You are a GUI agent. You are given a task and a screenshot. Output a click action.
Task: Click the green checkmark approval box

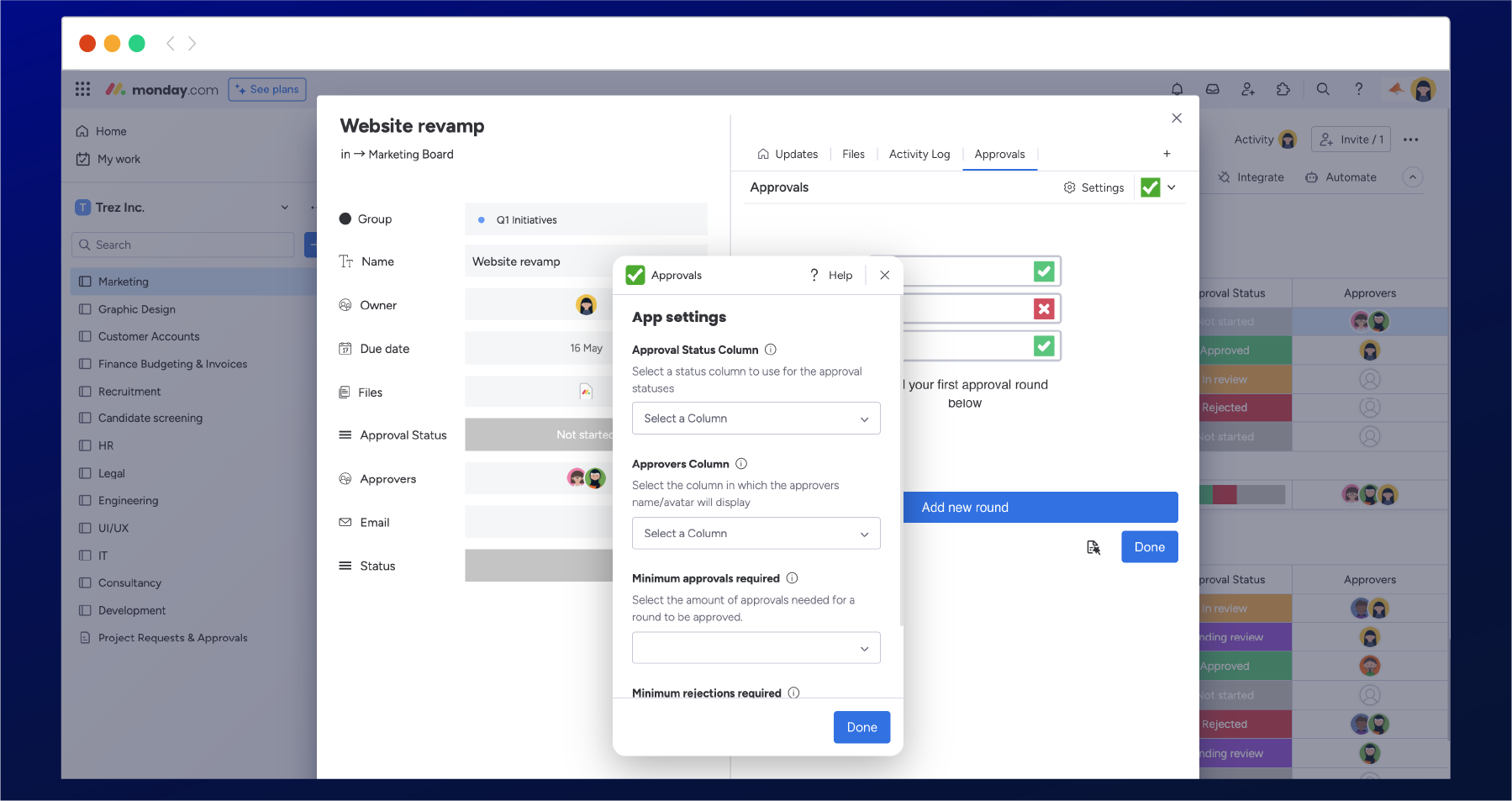pyautogui.click(x=1044, y=271)
